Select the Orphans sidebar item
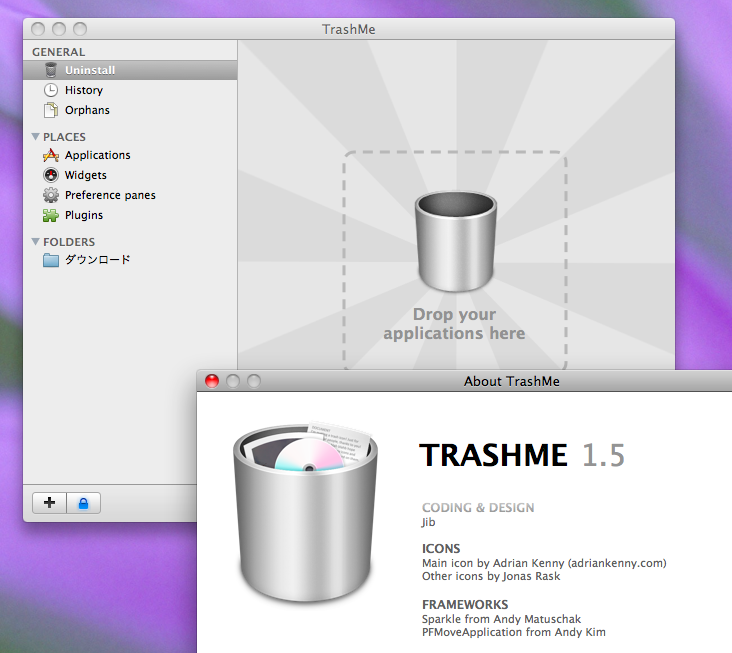 point(87,110)
